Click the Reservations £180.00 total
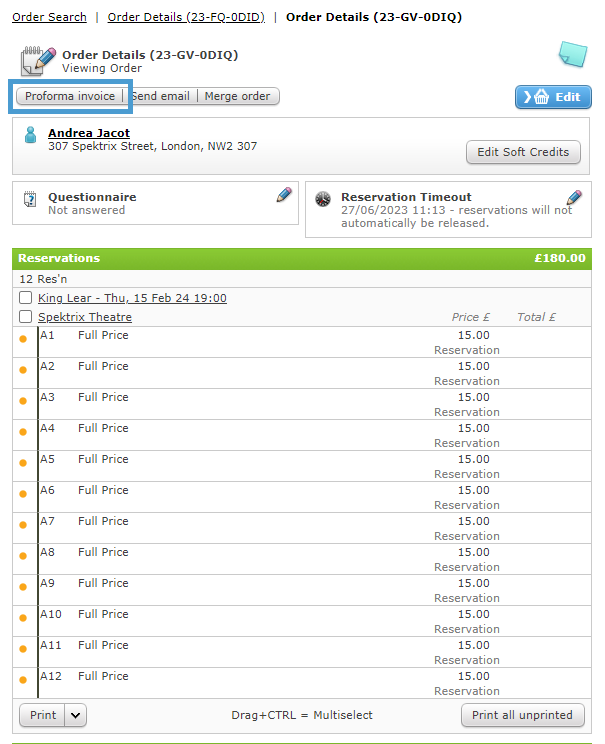Image resolution: width=605 pixels, height=744 pixels. [560, 258]
